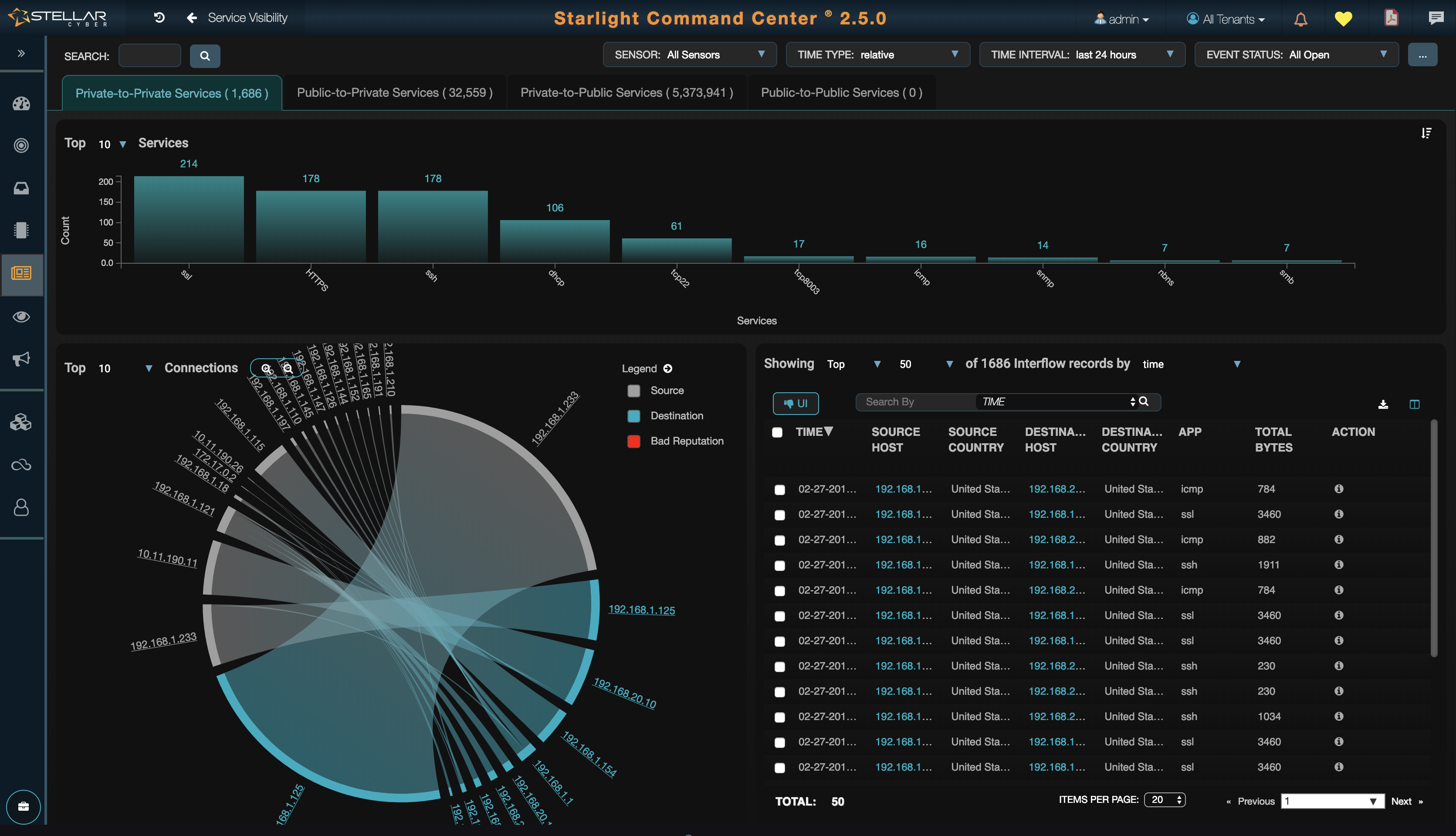
Task: Export page with PDF icon
Action: click(x=1391, y=18)
